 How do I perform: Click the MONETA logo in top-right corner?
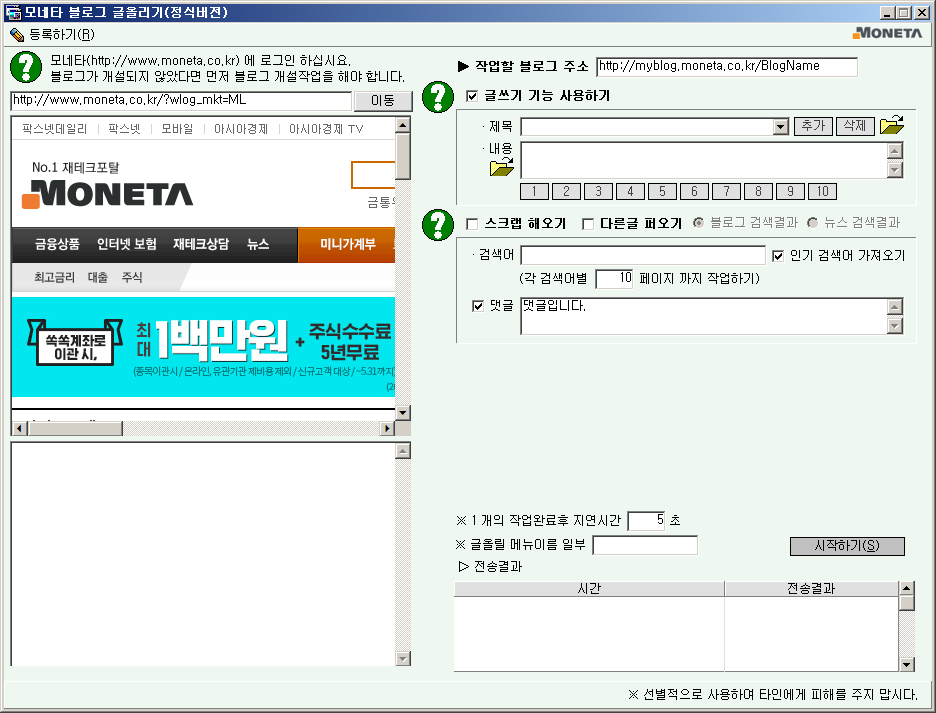point(887,33)
